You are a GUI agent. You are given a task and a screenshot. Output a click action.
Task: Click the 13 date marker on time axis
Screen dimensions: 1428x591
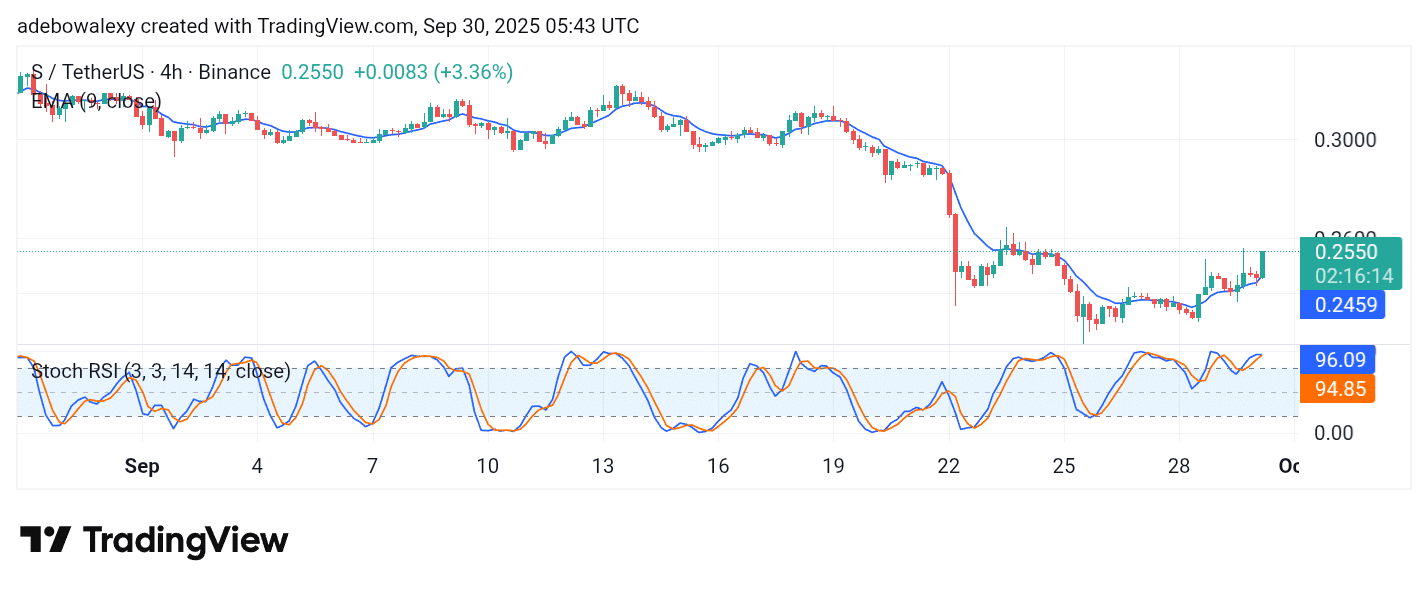pos(602,467)
